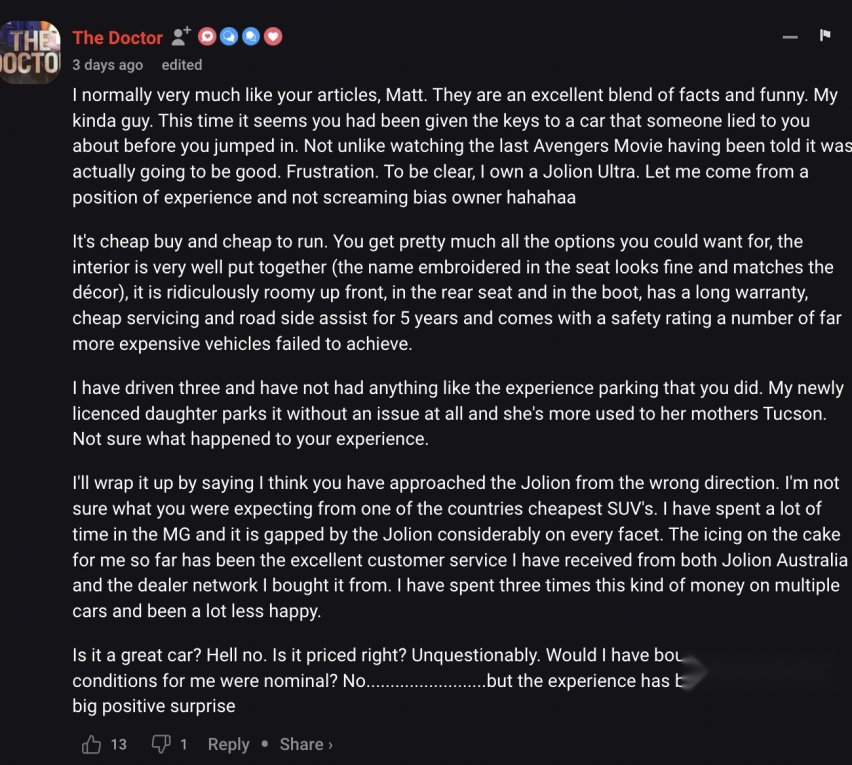Expand the Share options chevron
The image size is (852, 765).
pyautogui.click(x=330, y=745)
